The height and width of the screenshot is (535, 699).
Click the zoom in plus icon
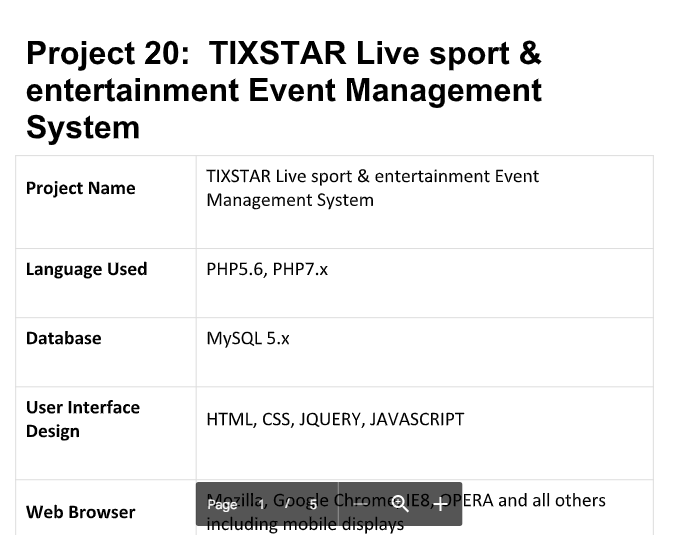click(x=440, y=504)
